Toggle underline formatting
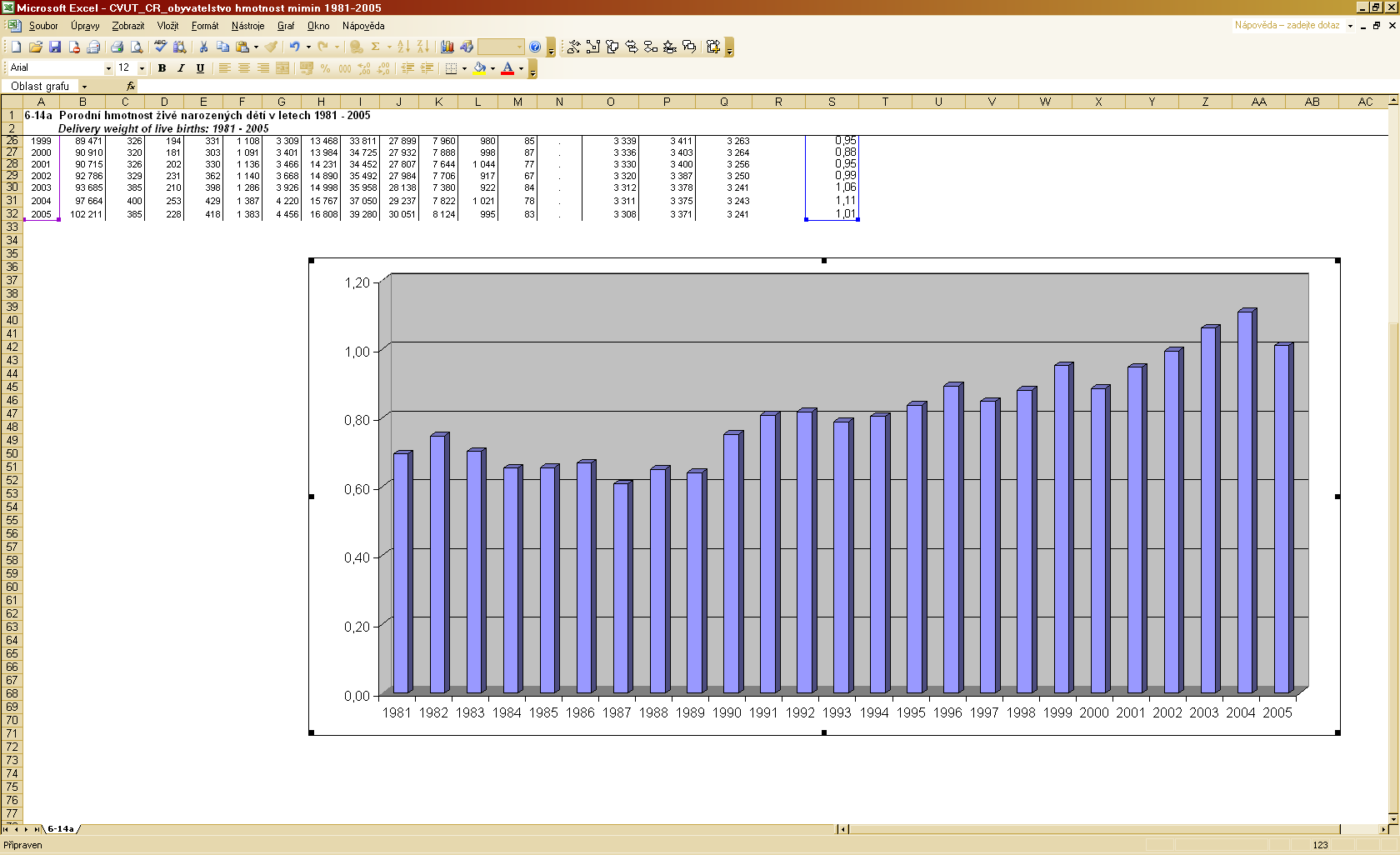This screenshot has height=855, width=1400. [200, 68]
